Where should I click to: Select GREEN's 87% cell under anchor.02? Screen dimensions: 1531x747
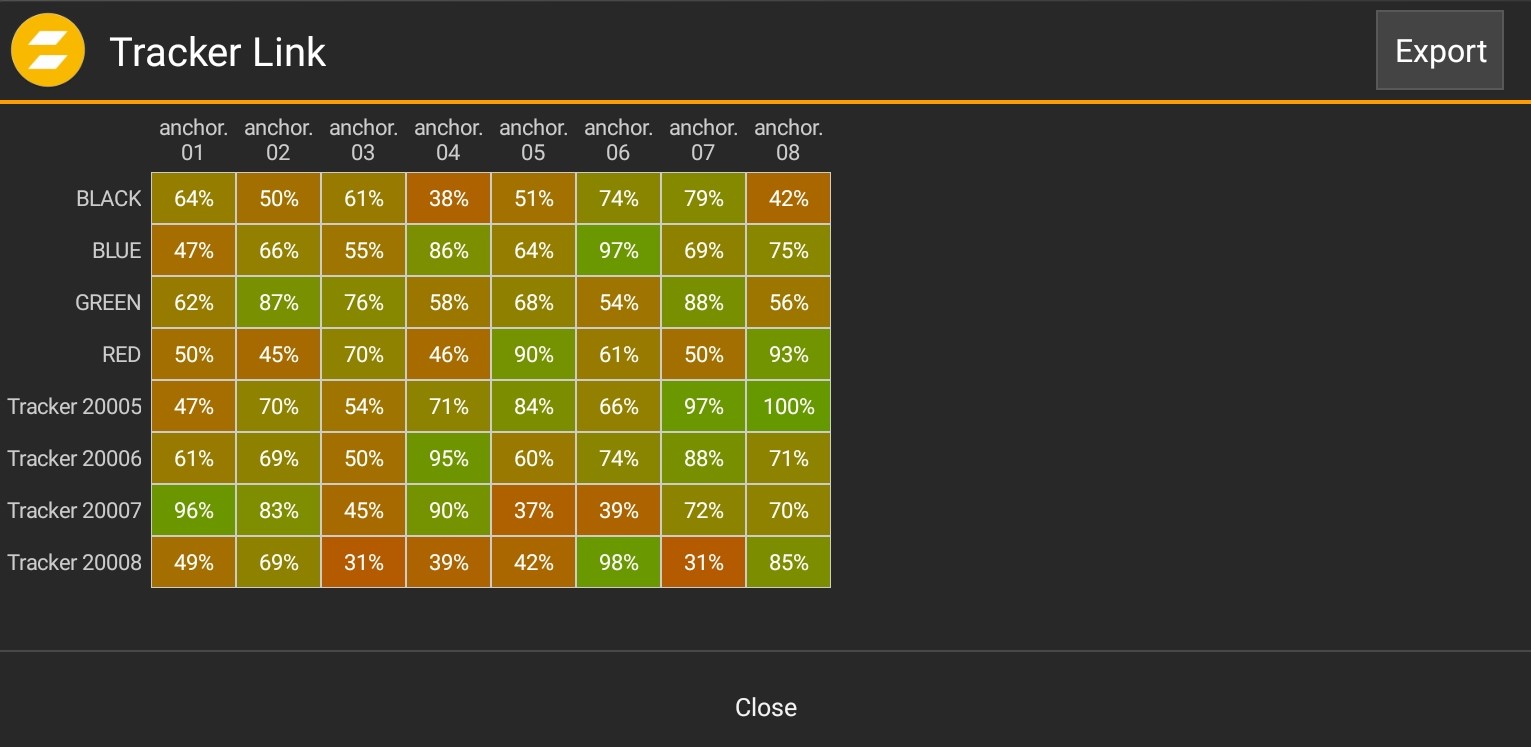click(x=278, y=303)
